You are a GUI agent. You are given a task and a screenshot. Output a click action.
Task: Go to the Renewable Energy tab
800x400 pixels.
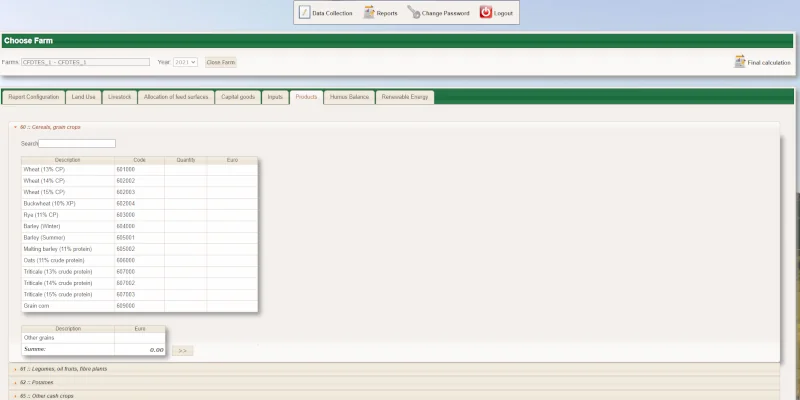coord(406,97)
